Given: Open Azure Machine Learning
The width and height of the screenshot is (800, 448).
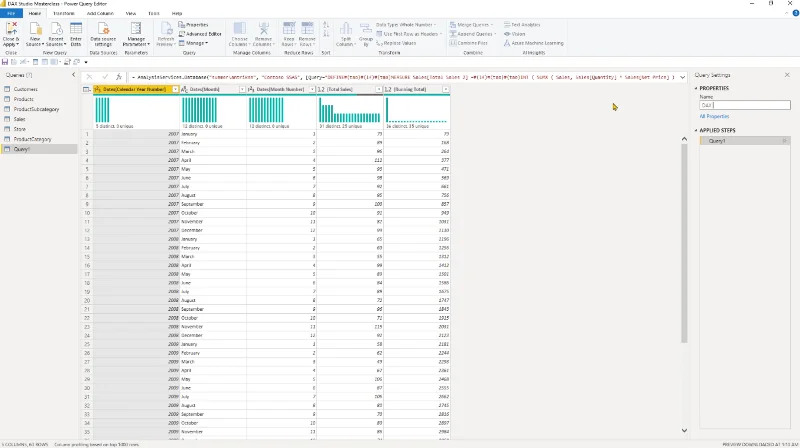Looking at the screenshot, I should pyautogui.click(x=534, y=43).
